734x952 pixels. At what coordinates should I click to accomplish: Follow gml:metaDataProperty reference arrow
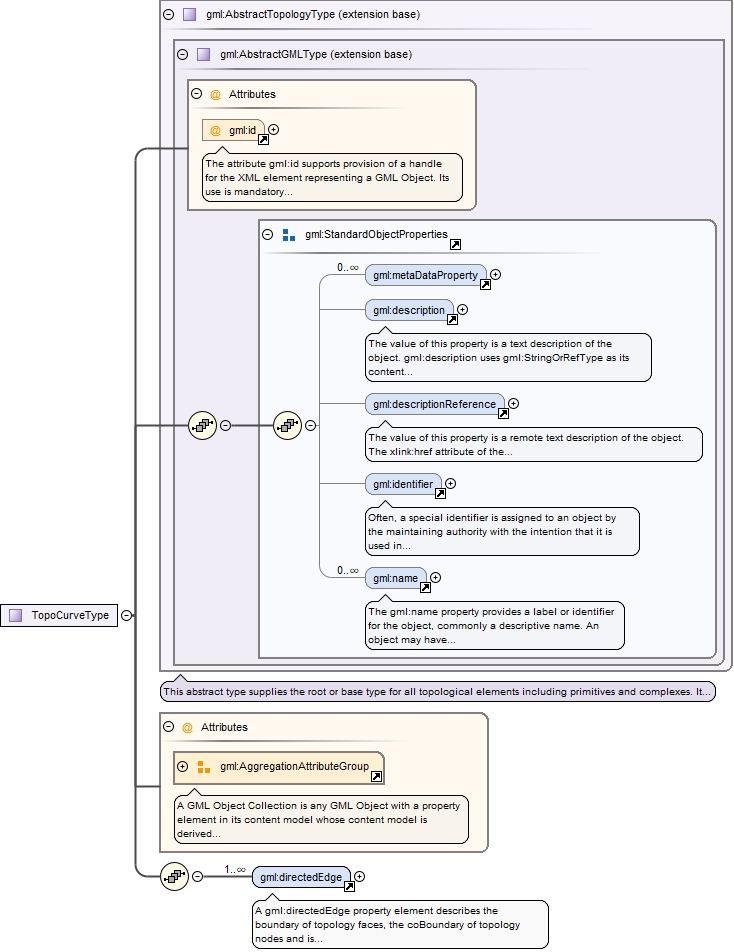click(486, 284)
